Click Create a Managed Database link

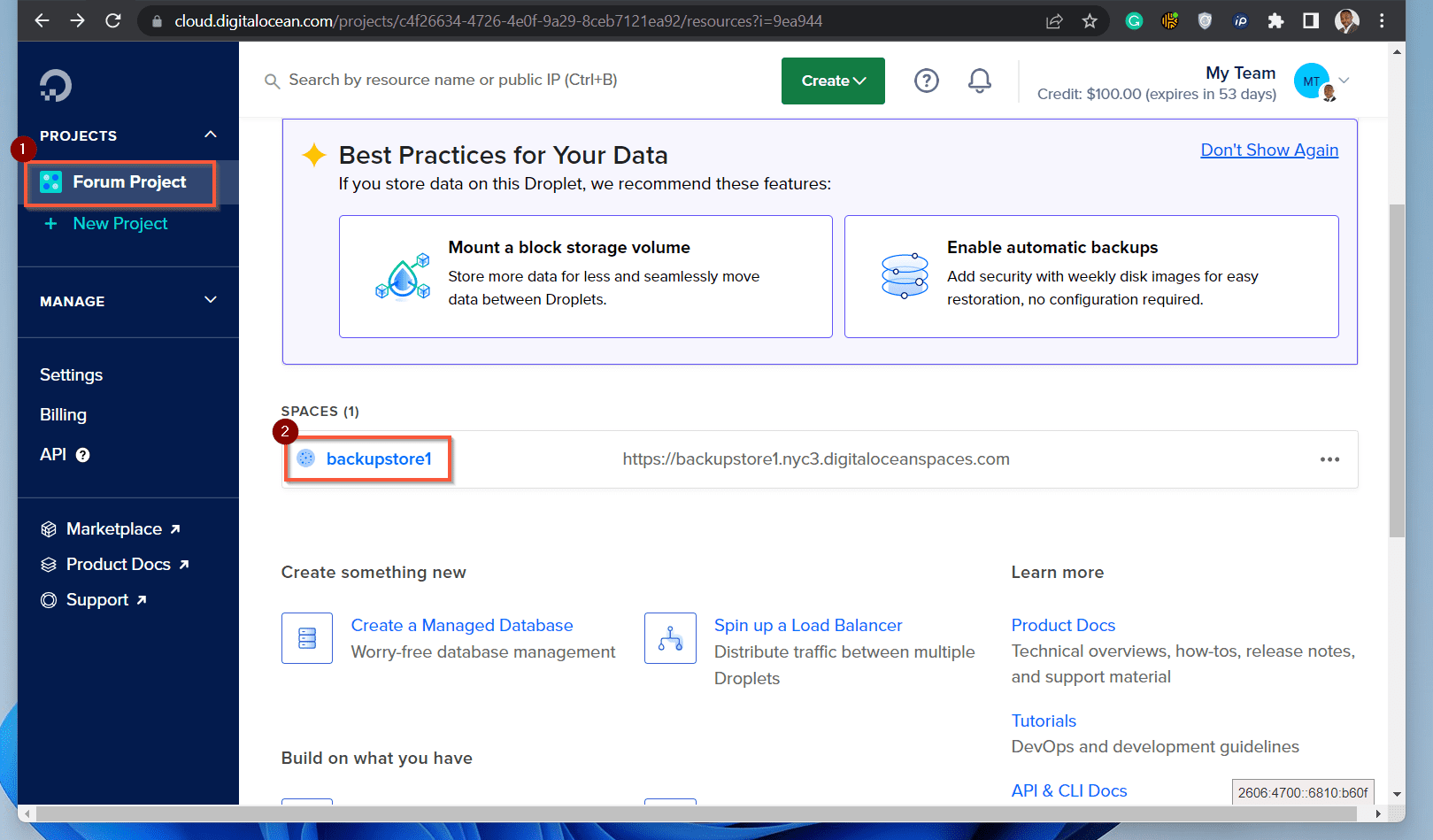click(462, 626)
